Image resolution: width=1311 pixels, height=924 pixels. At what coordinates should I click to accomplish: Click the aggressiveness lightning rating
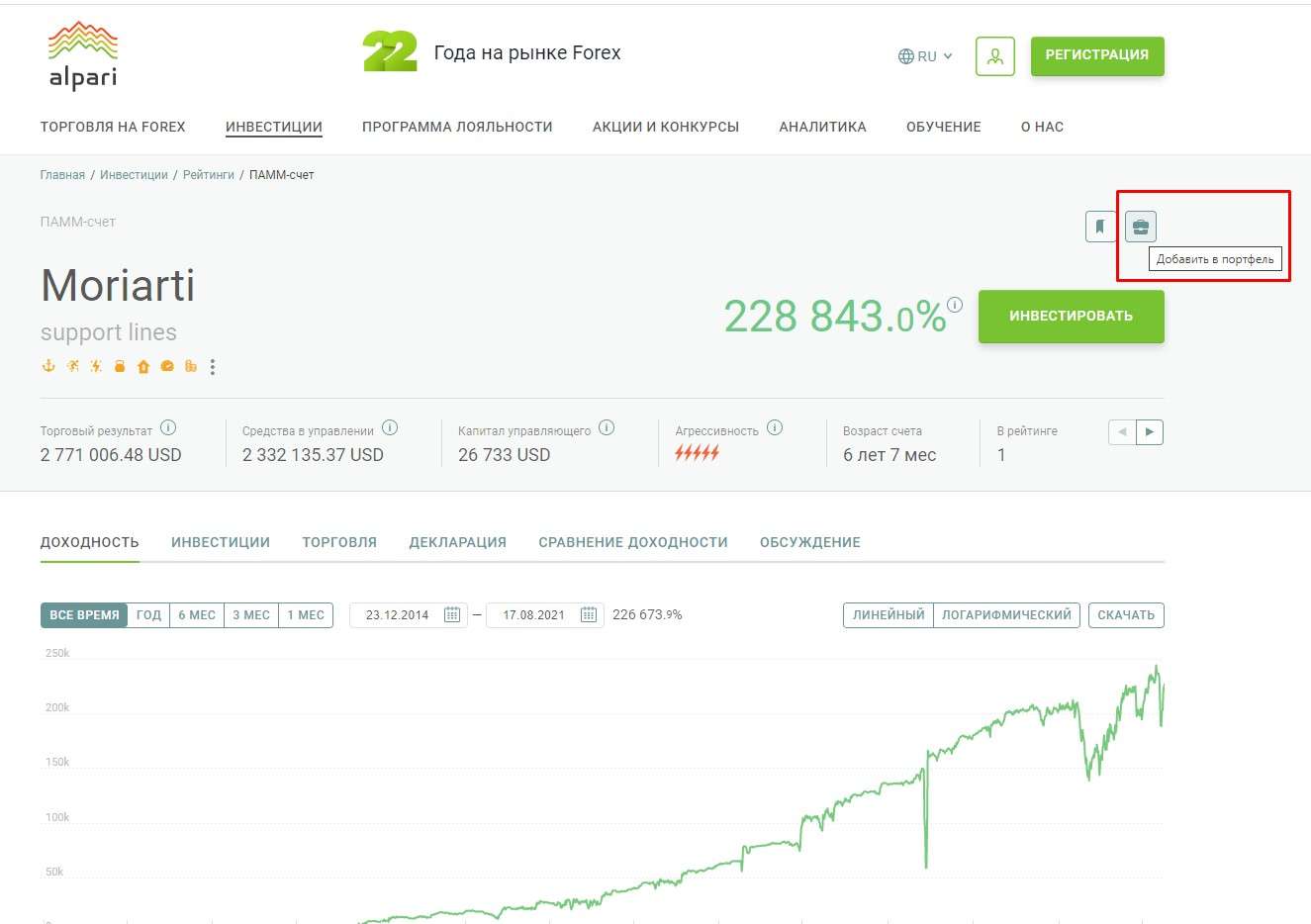(698, 453)
